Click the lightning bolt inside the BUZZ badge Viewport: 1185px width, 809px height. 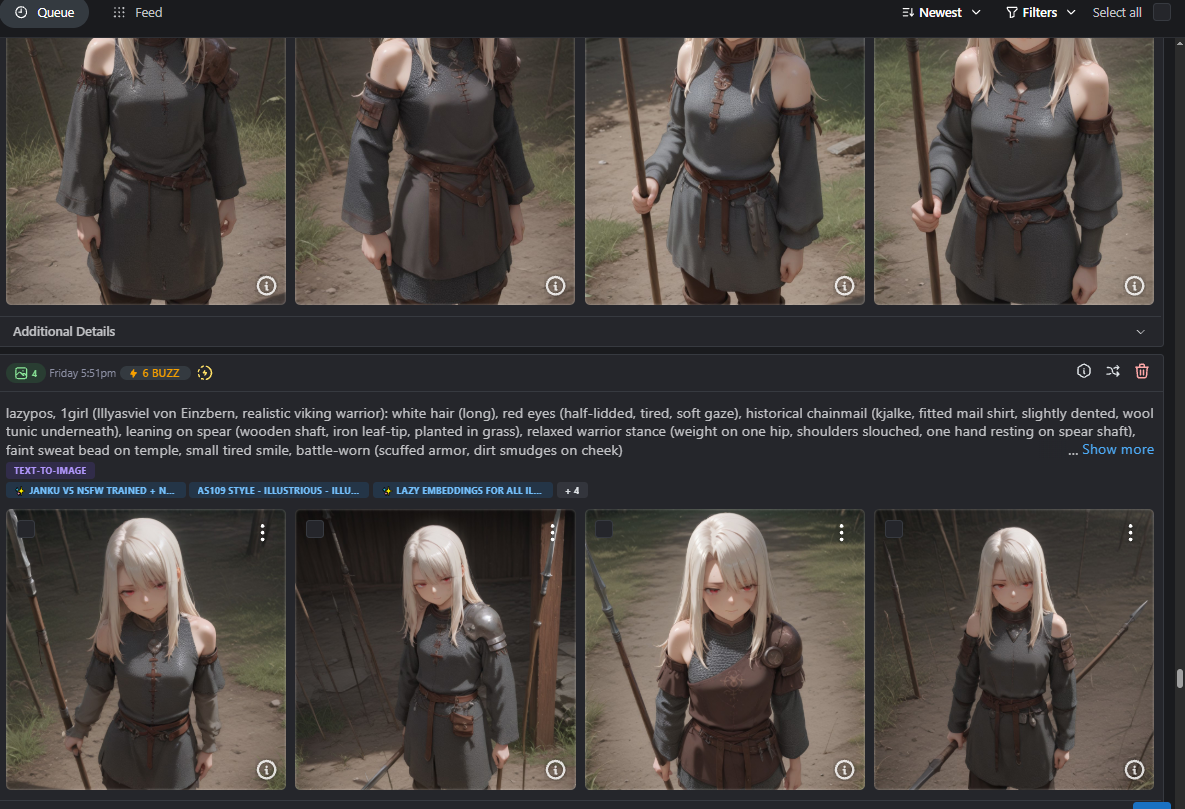[133, 374]
